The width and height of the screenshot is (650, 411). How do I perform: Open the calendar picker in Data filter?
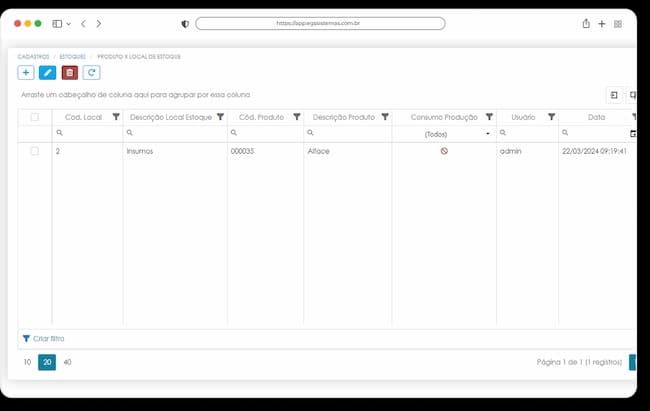coord(633,134)
